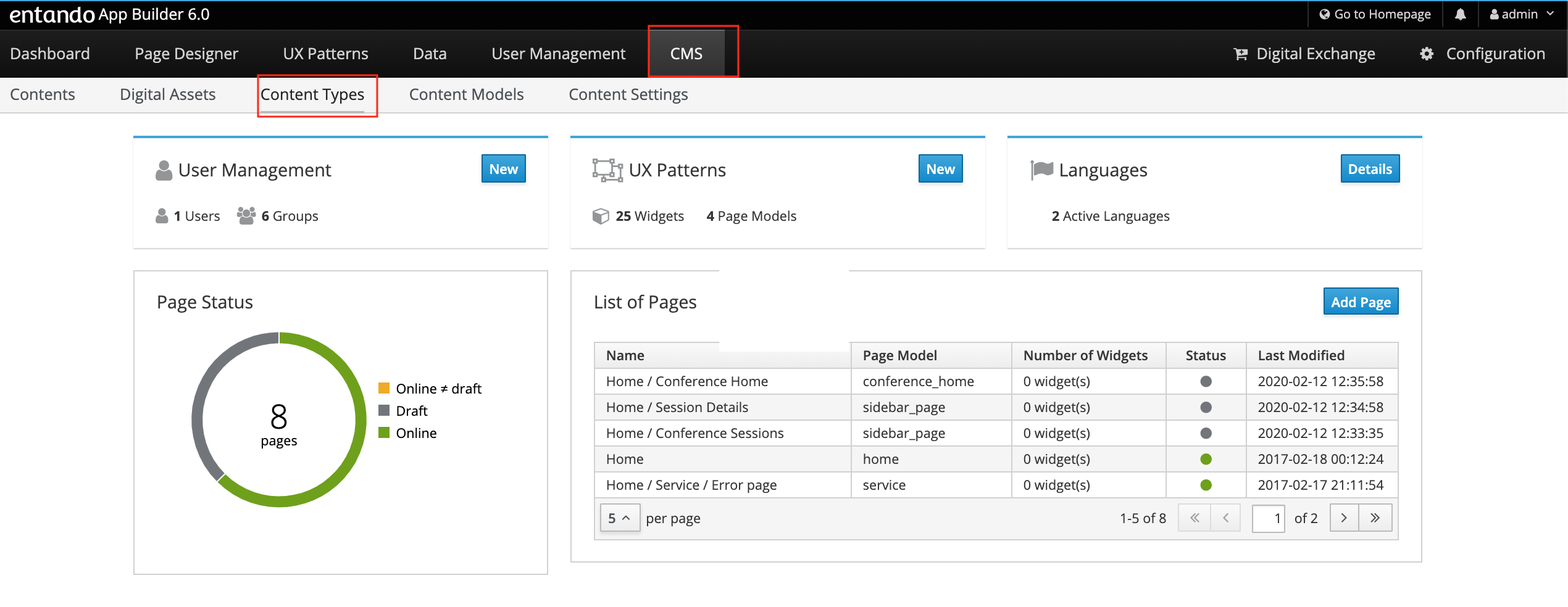Click the notification bell icon

point(1460,14)
